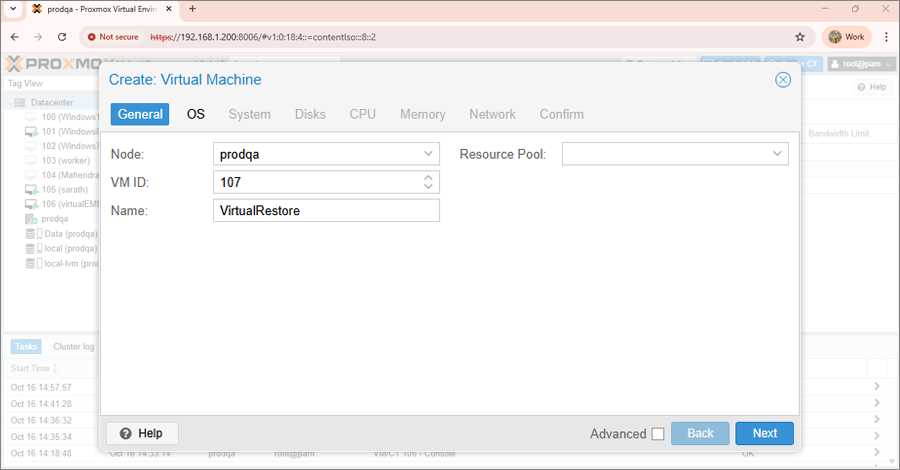Image resolution: width=900 pixels, height=470 pixels.
Task: Open the root@pam user menu
Action: tap(861, 64)
